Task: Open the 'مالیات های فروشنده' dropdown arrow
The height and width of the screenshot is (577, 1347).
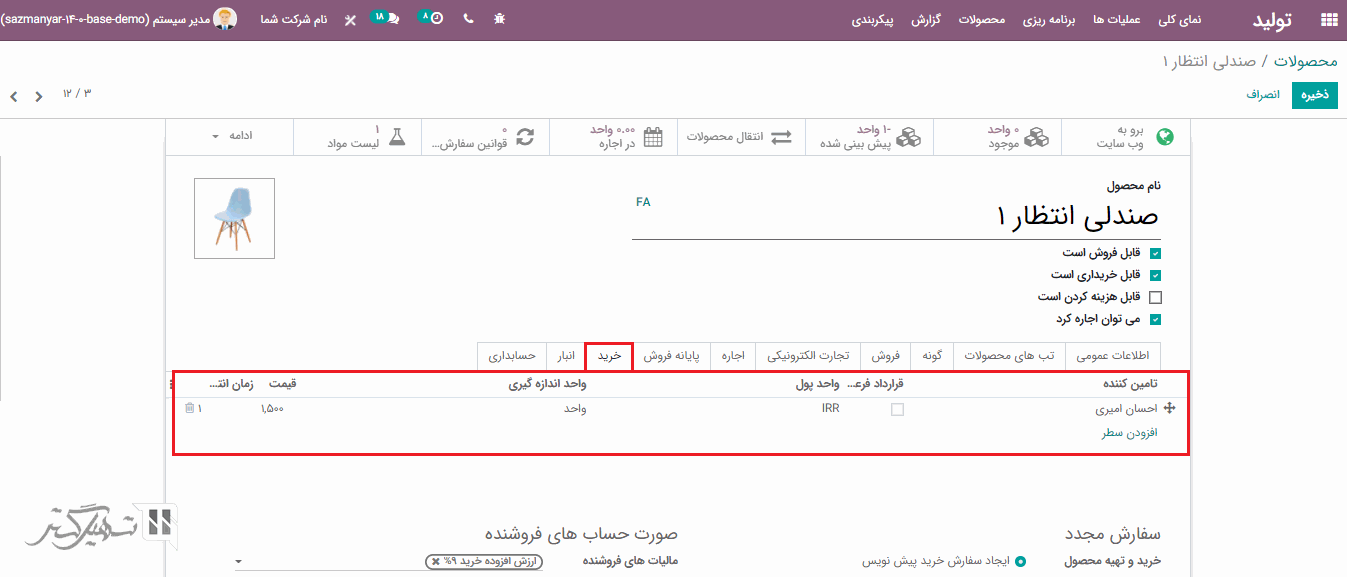Action: coord(238,562)
